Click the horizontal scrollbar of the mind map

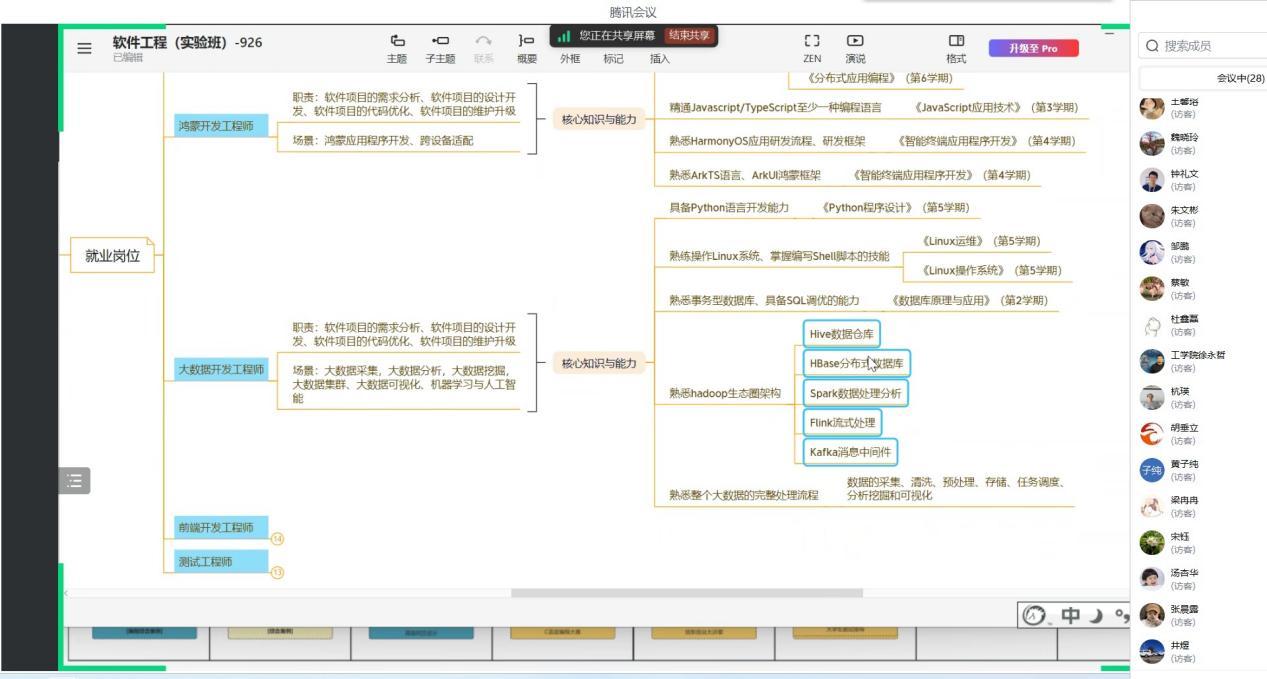click(x=686, y=593)
